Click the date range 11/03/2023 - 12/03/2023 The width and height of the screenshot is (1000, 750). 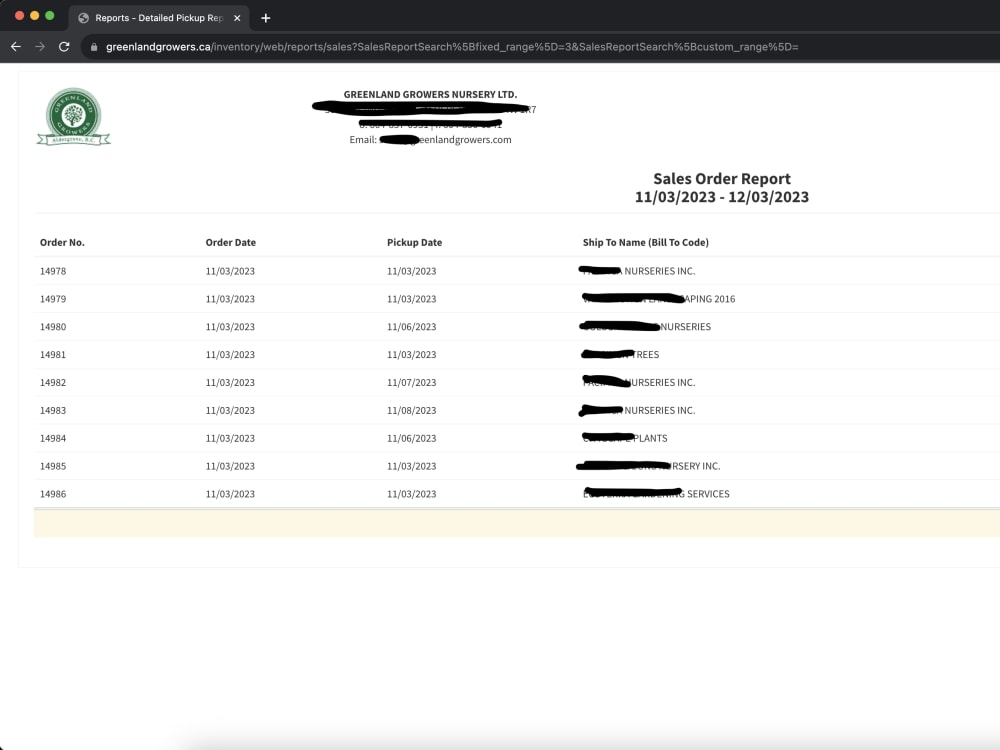pyautogui.click(x=722, y=197)
